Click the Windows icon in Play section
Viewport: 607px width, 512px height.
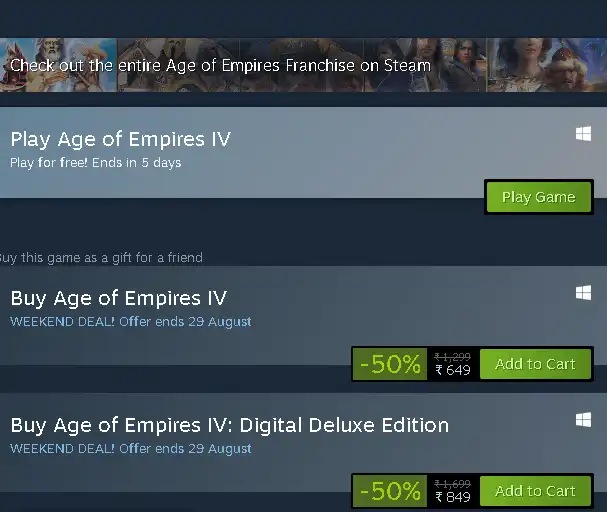tap(583, 134)
